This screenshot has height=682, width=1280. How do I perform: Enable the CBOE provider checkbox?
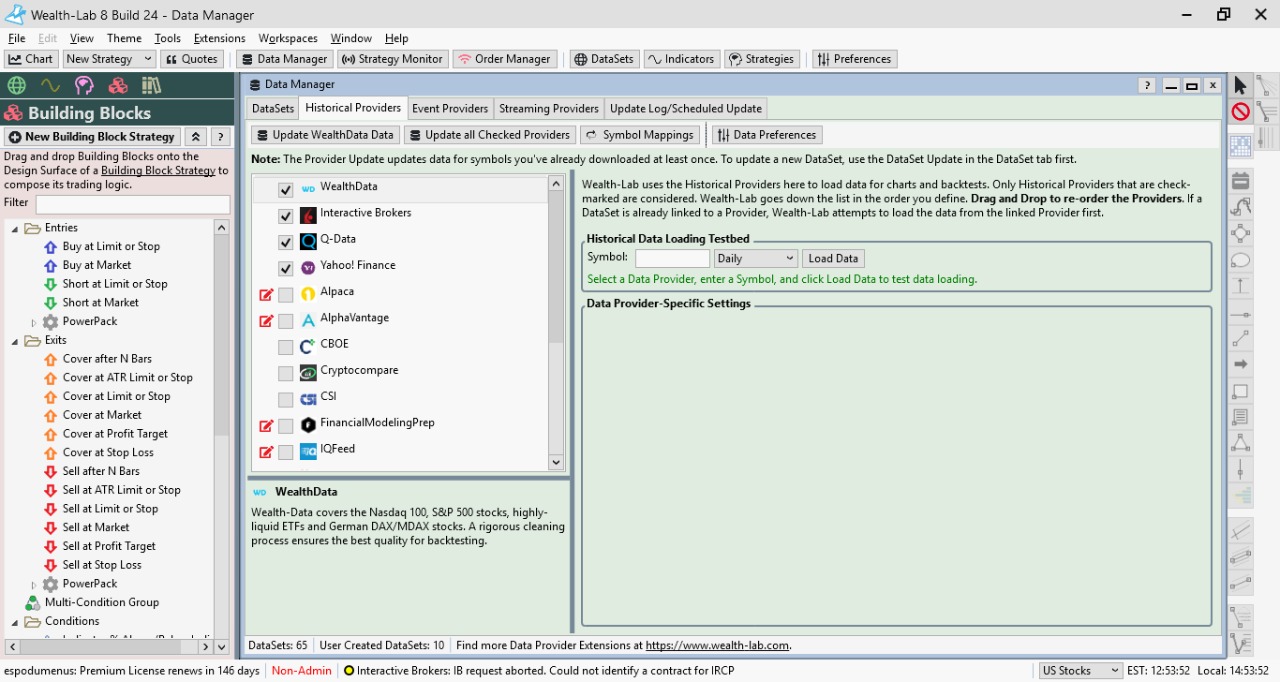(x=286, y=348)
